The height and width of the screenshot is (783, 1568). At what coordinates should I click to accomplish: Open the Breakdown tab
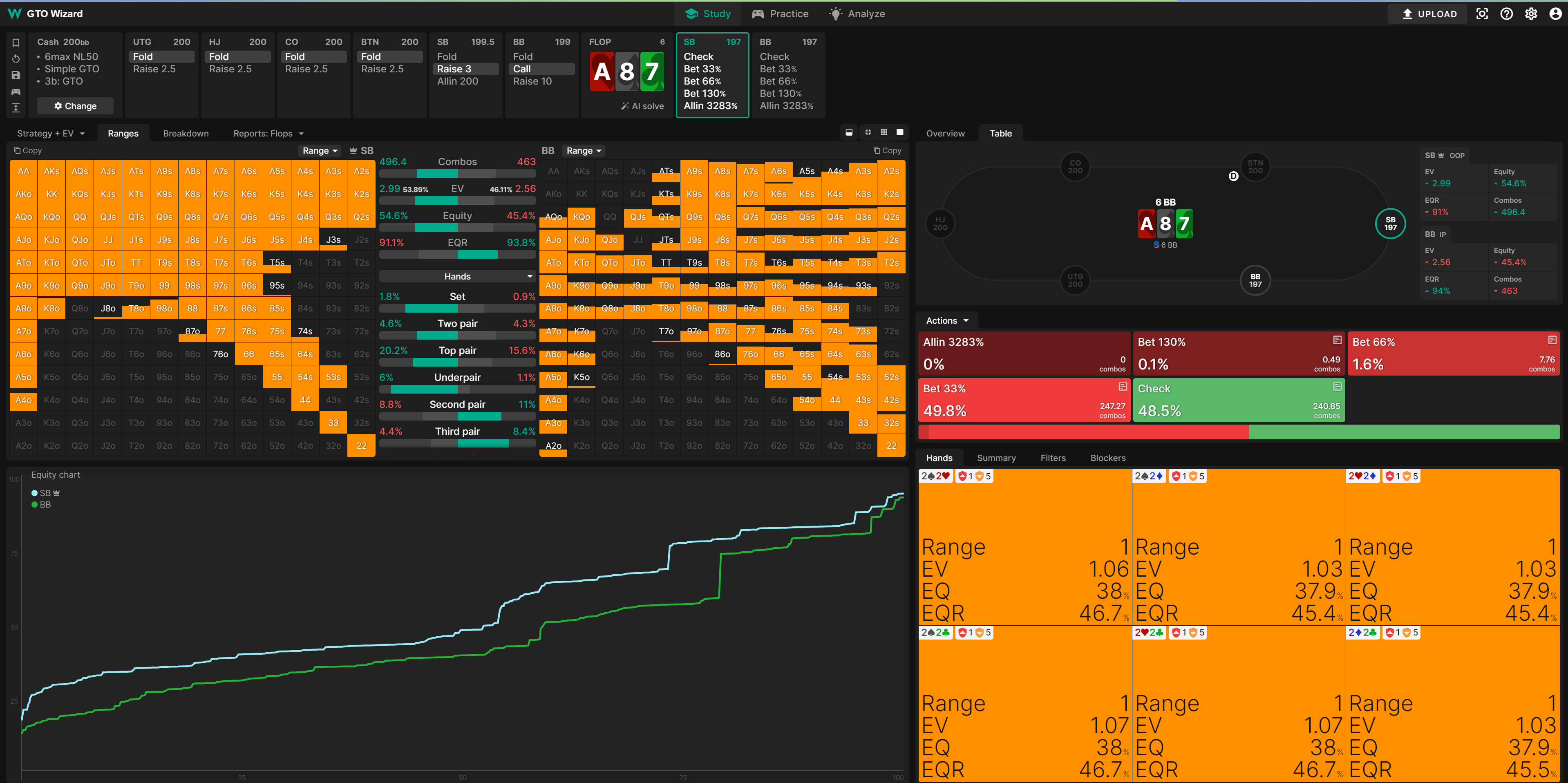click(x=186, y=133)
